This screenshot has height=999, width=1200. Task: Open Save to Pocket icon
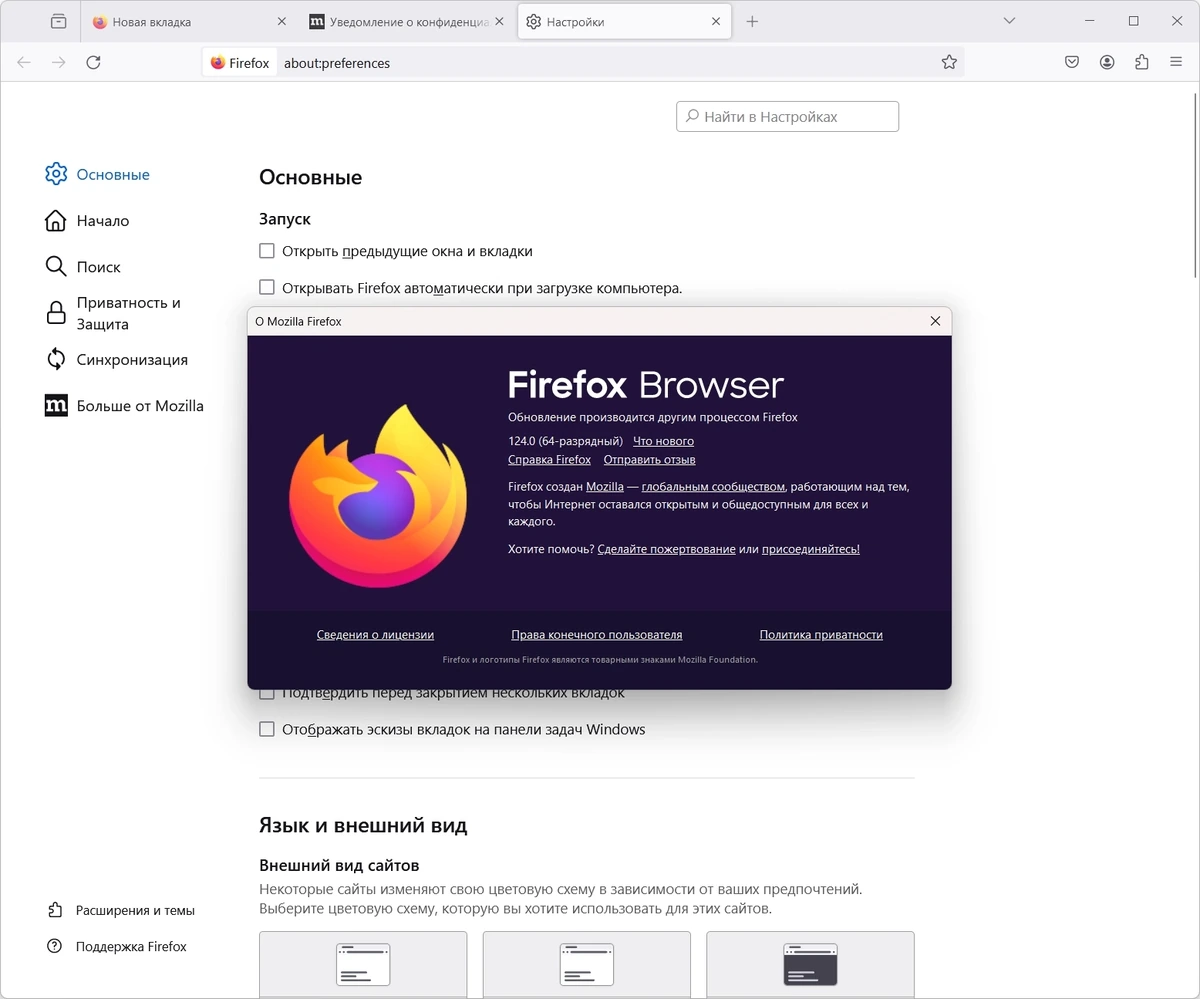point(1072,62)
